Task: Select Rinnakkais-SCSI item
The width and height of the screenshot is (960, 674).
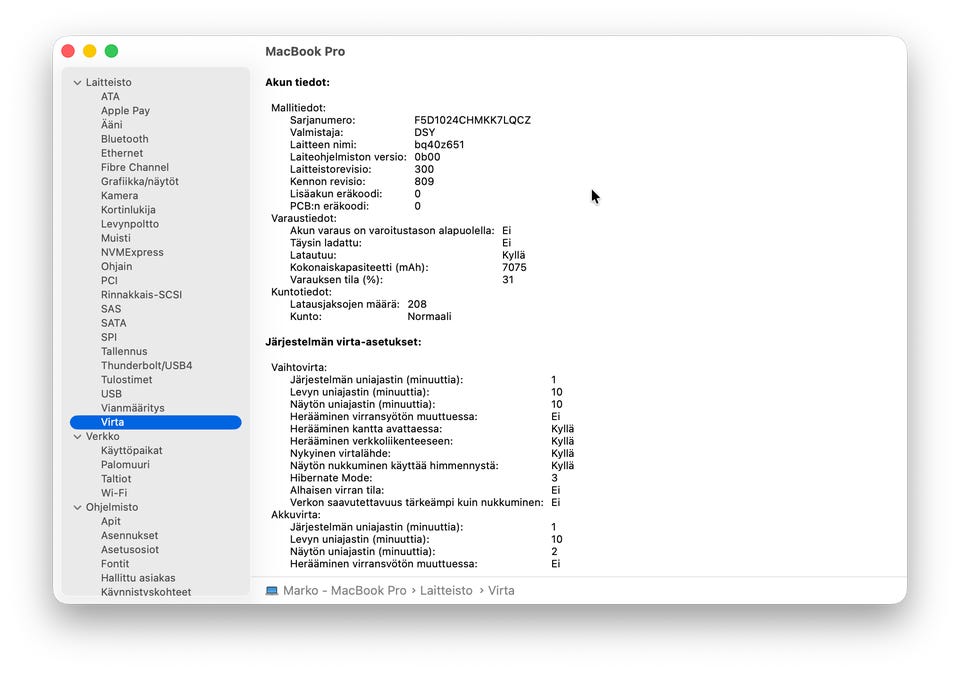Action: click(141, 294)
